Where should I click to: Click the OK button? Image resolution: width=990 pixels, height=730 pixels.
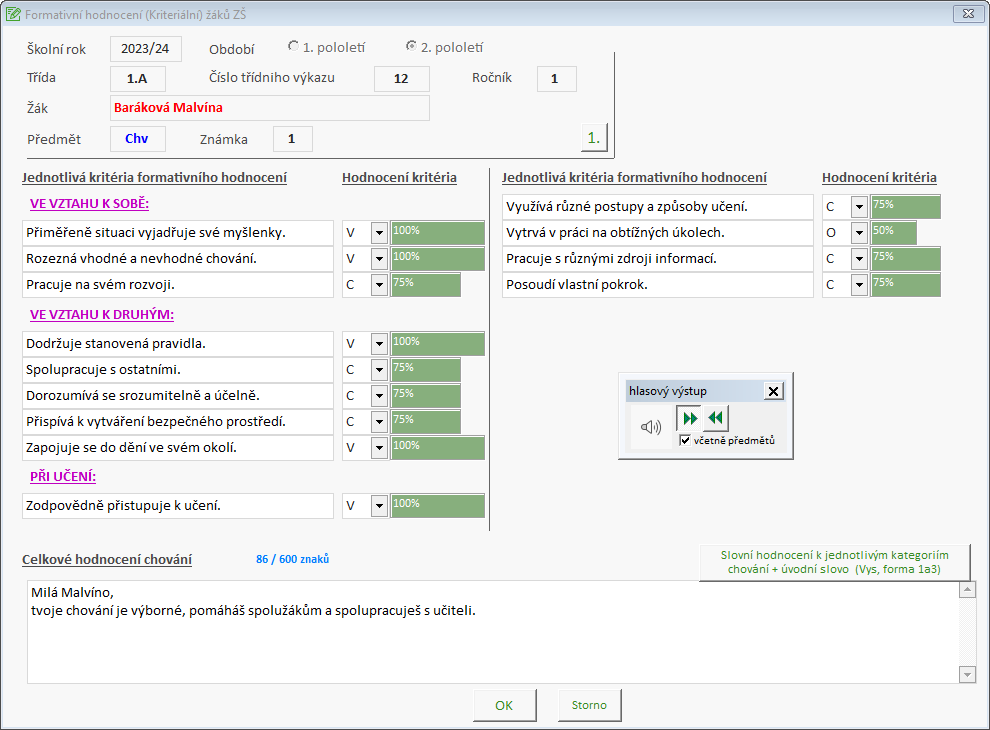pyautogui.click(x=504, y=705)
